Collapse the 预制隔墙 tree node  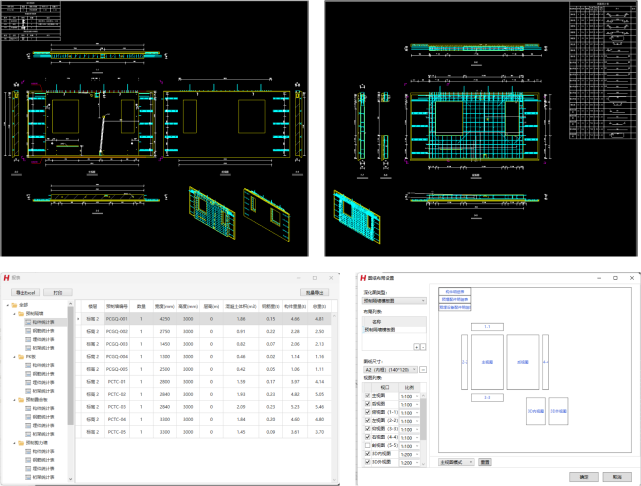click(x=13, y=313)
